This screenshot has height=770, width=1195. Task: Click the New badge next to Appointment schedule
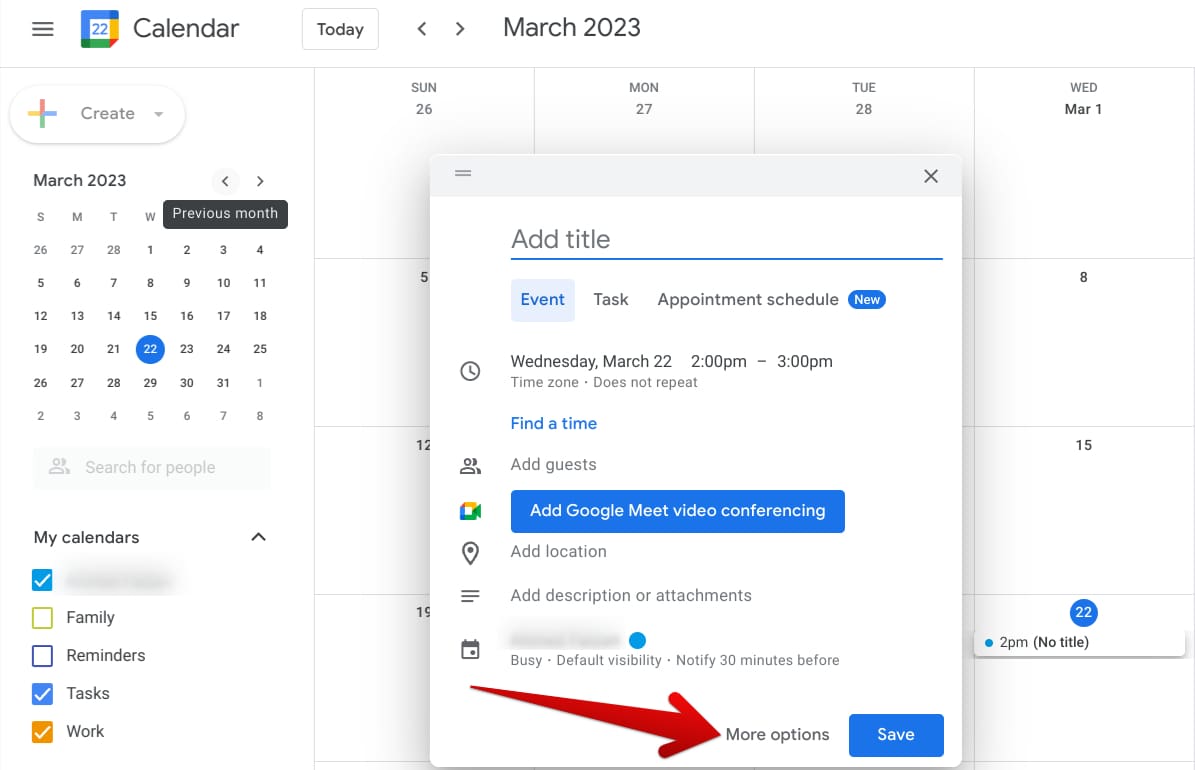click(x=867, y=300)
